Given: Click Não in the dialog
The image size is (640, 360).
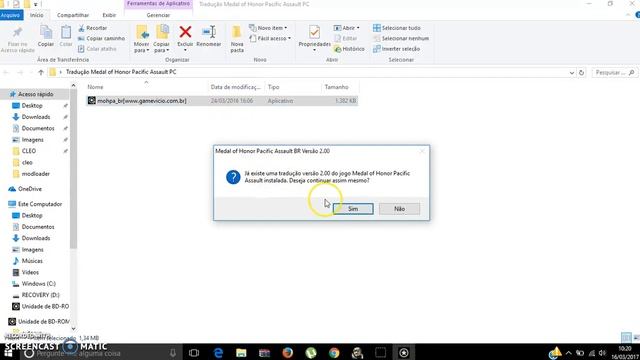Looking at the screenshot, I should tap(399, 209).
